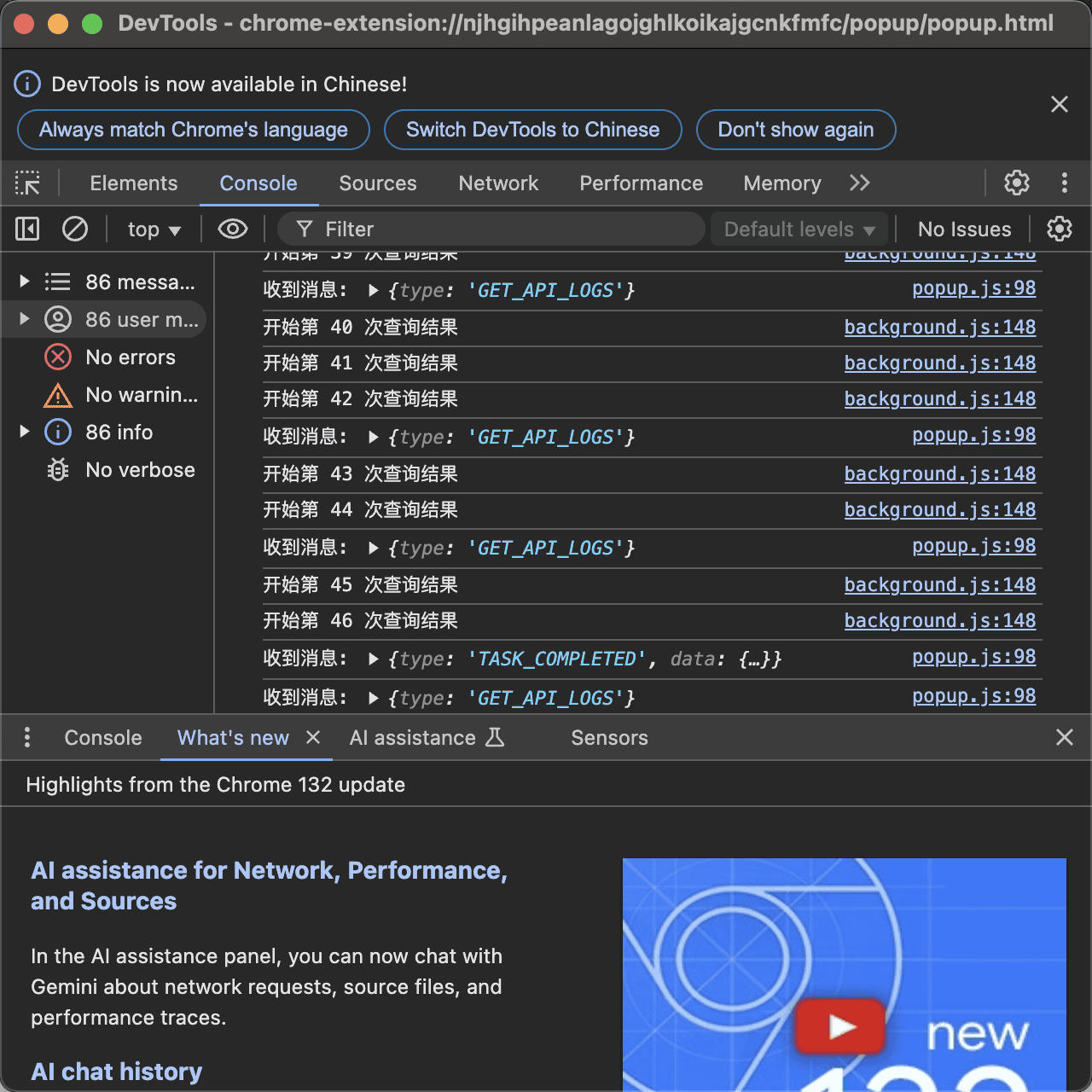This screenshot has height=1092, width=1092.
Task: Click the filter funnel icon
Action: click(305, 229)
